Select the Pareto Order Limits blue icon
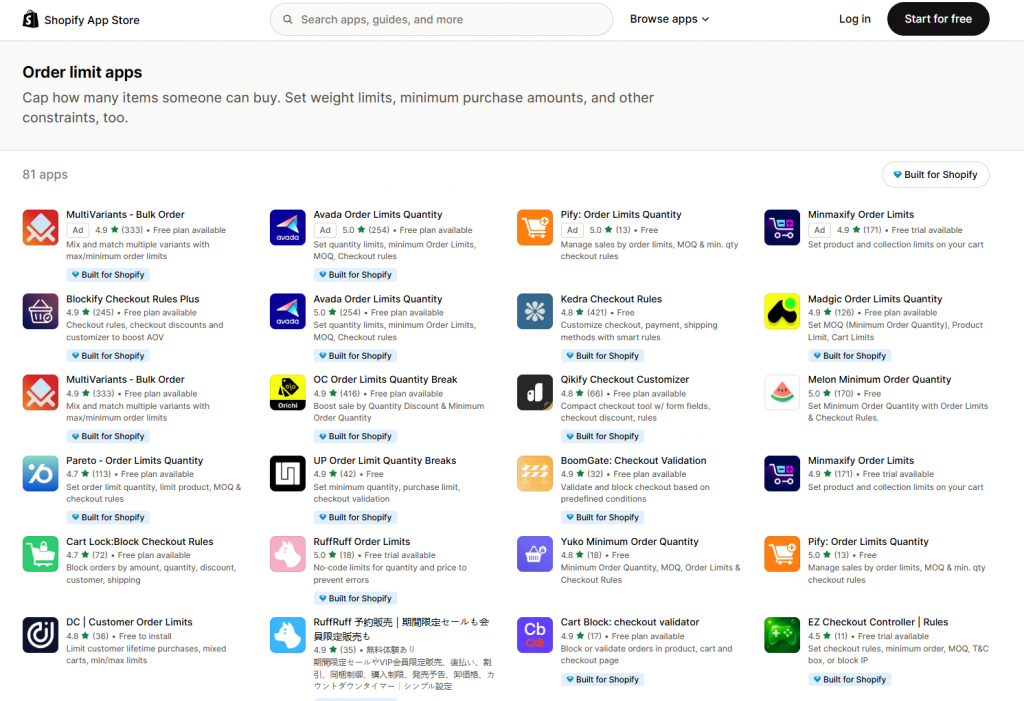1024x701 pixels. point(41,473)
